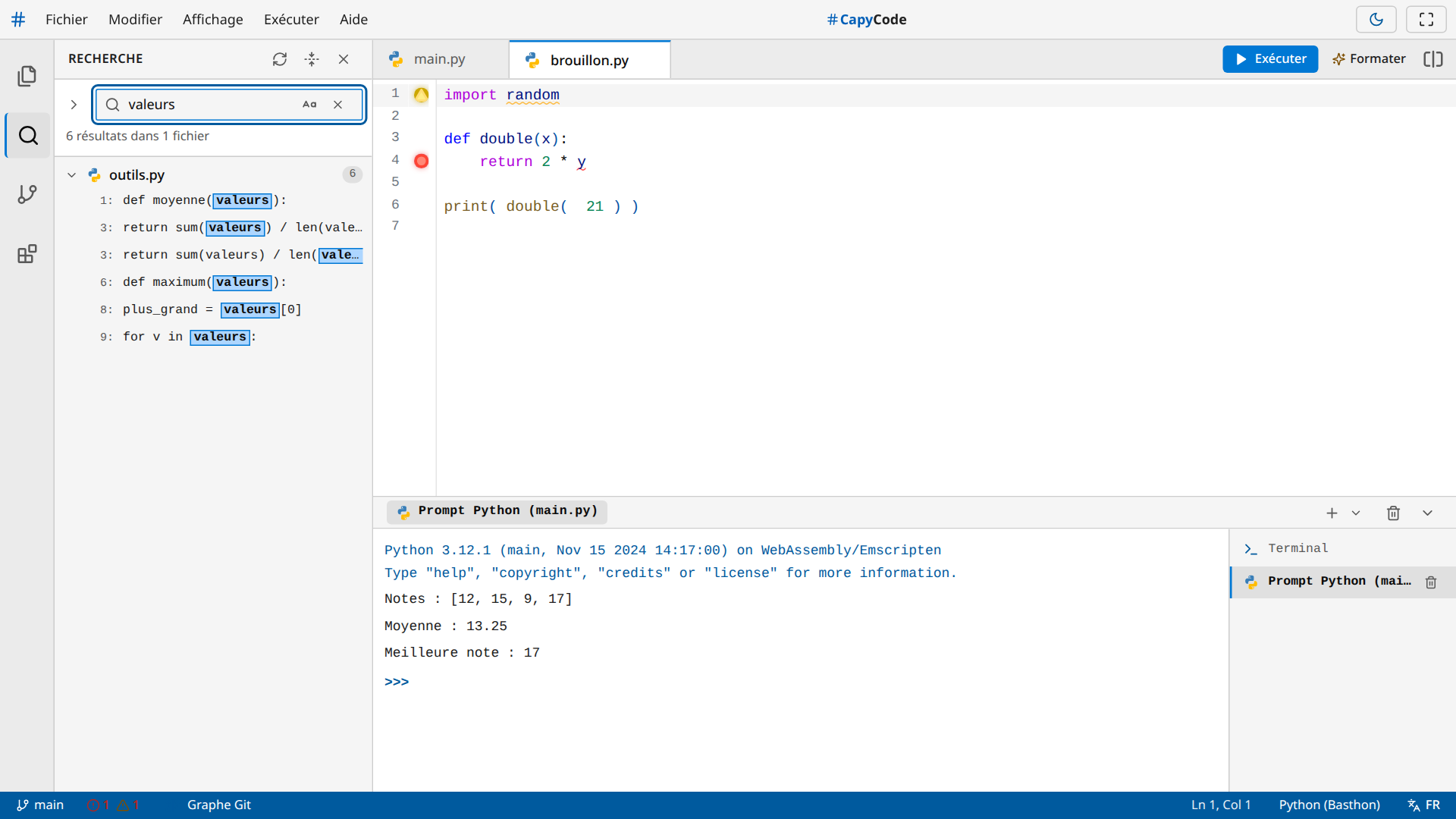The height and width of the screenshot is (819, 1456).
Task: Refresh the search results
Action: tap(280, 59)
